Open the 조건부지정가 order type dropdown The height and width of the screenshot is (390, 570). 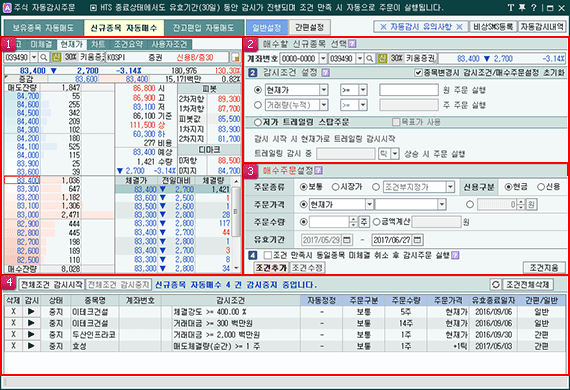click(450, 187)
